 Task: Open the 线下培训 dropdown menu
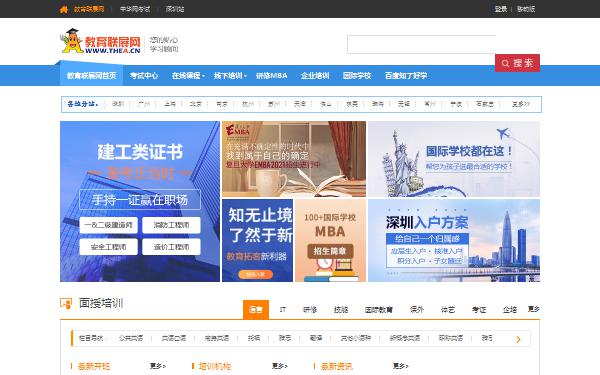(x=230, y=76)
